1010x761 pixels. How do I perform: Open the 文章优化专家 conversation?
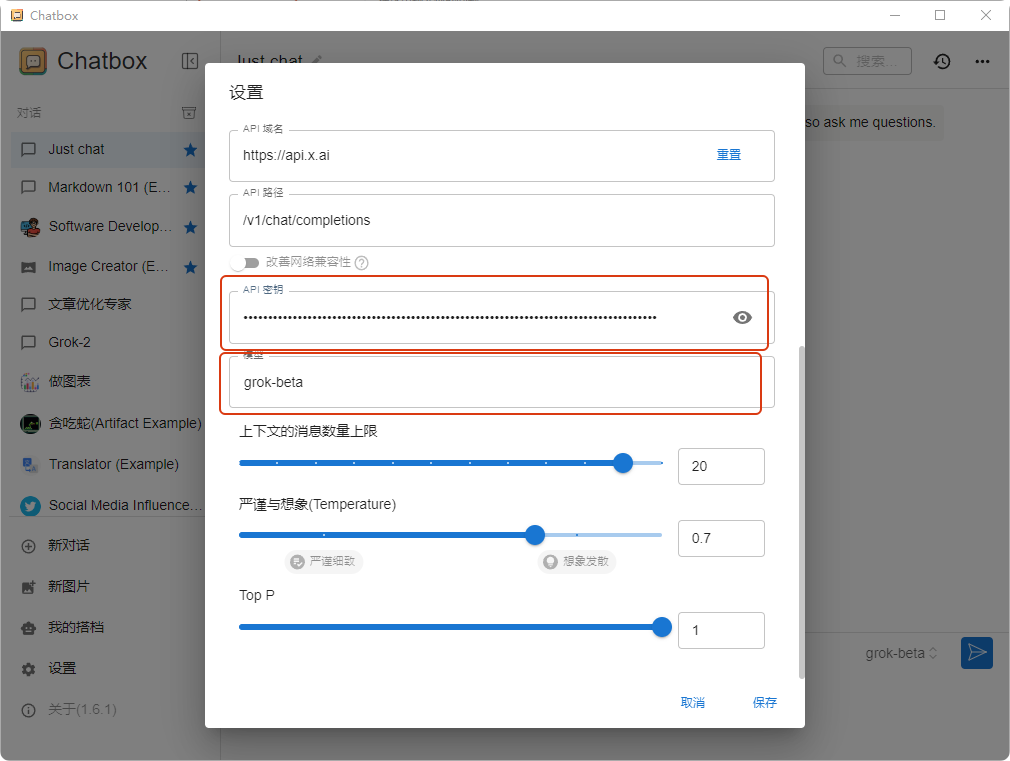coord(108,304)
